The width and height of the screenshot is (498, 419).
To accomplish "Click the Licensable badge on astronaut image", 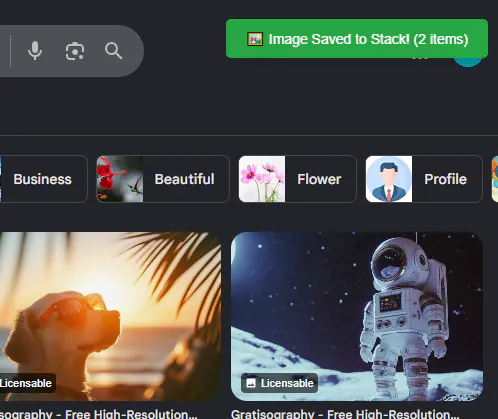I will 279,383.
